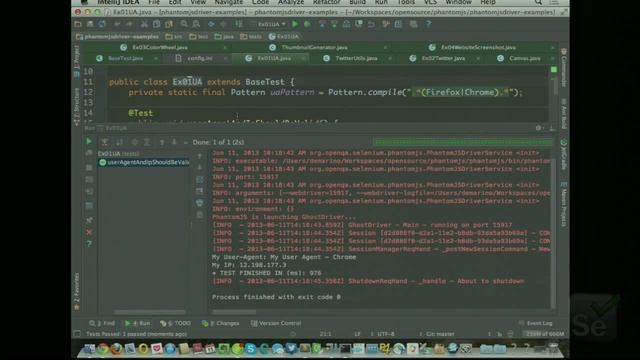
Task: Open the Analyze menu
Action: 290,2
